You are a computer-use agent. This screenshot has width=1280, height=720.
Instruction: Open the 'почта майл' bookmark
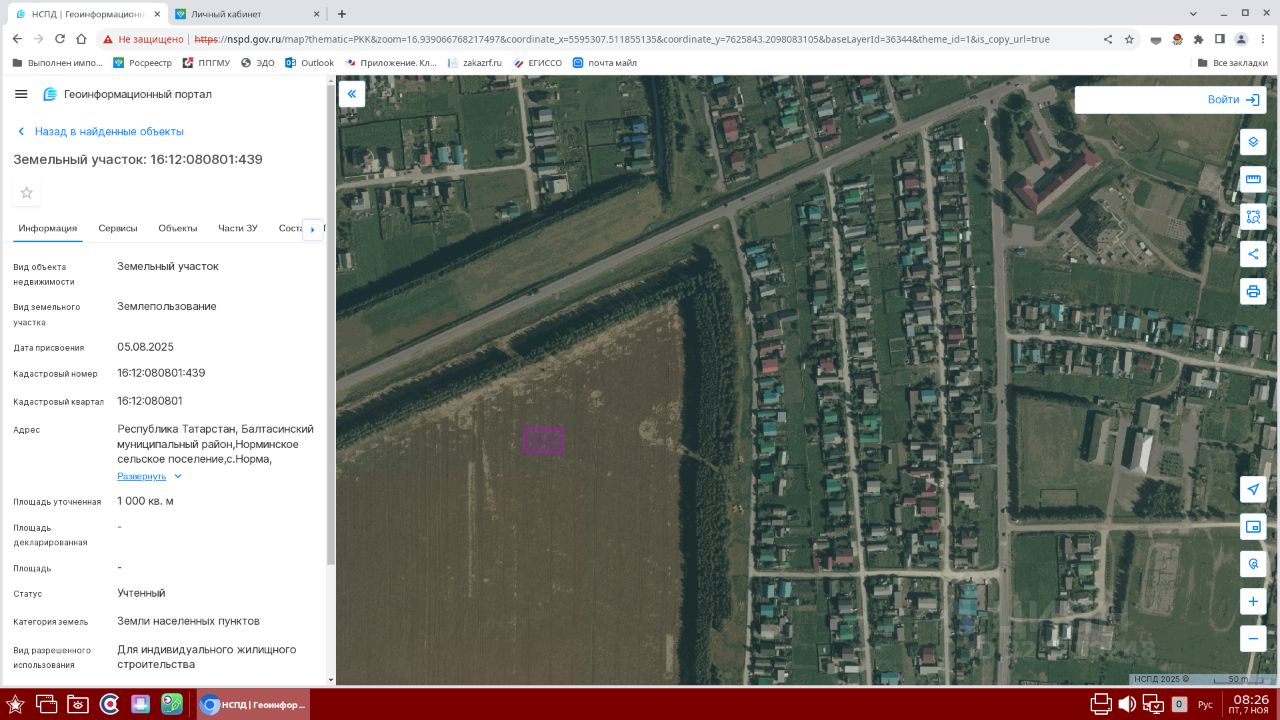tap(605, 63)
